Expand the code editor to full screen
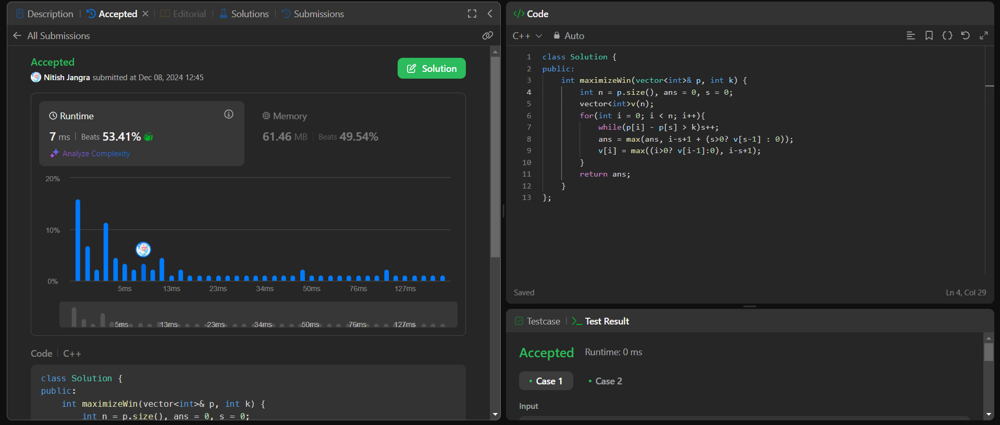Image resolution: width=1000 pixels, height=425 pixels. pyautogui.click(x=983, y=36)
